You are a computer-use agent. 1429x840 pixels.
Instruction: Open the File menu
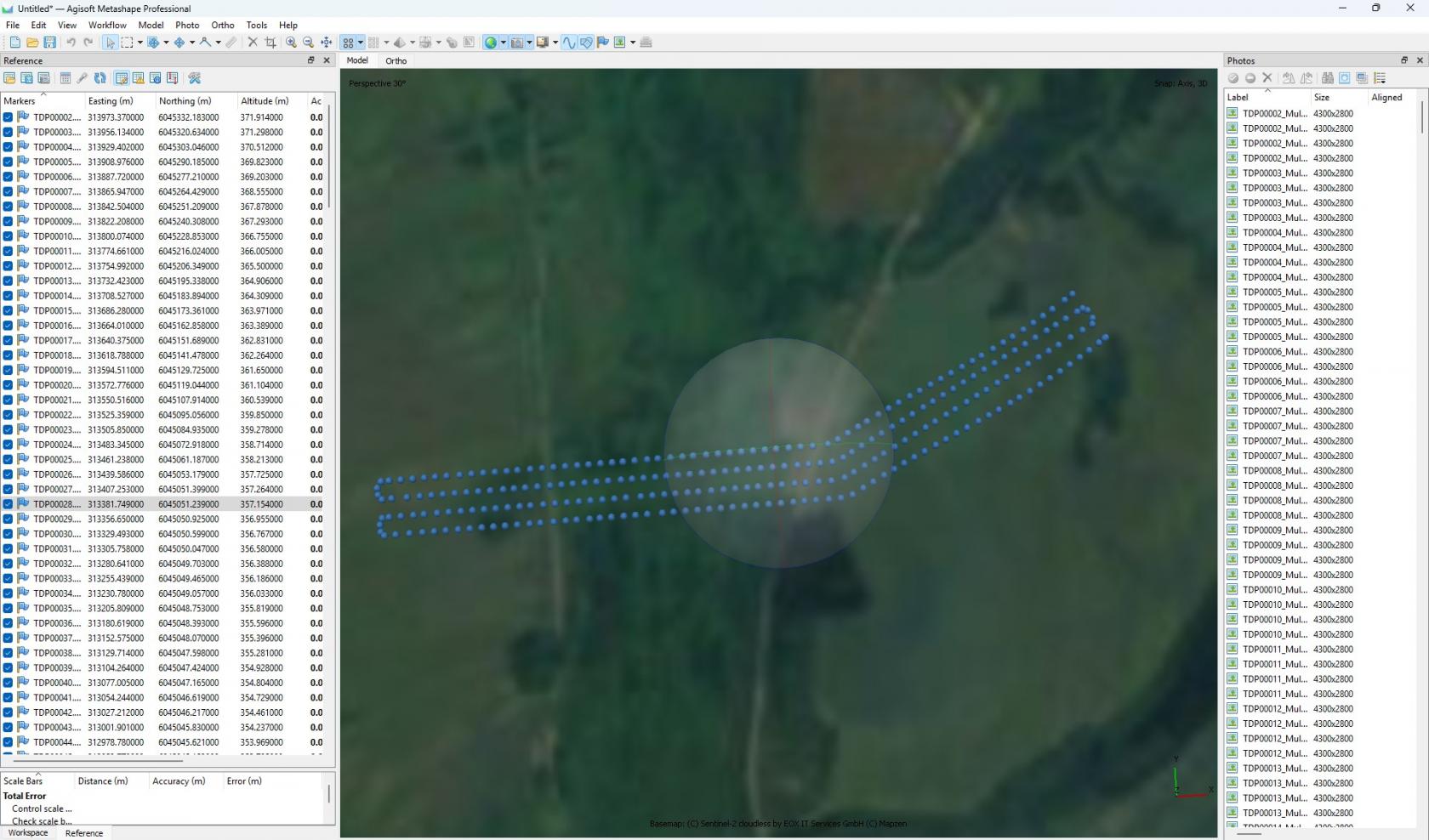pyautogui.click(x=13, y=25)
